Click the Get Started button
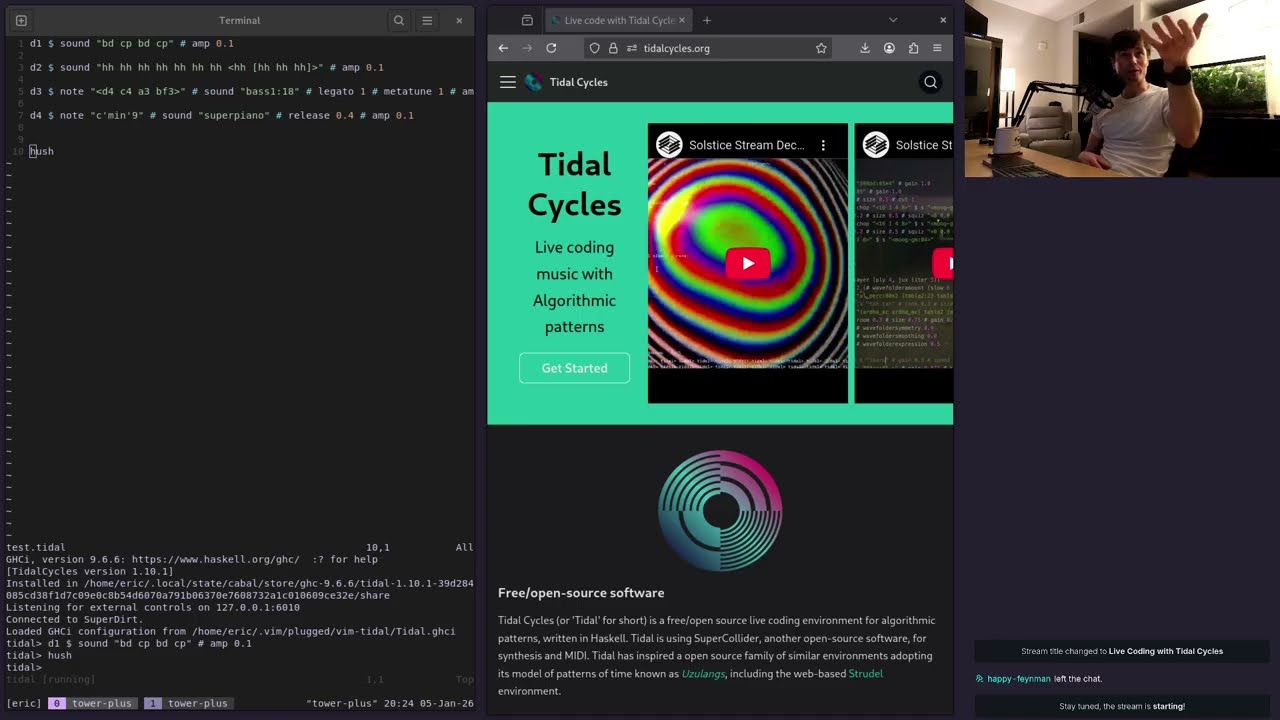 (x=574, y=368)
